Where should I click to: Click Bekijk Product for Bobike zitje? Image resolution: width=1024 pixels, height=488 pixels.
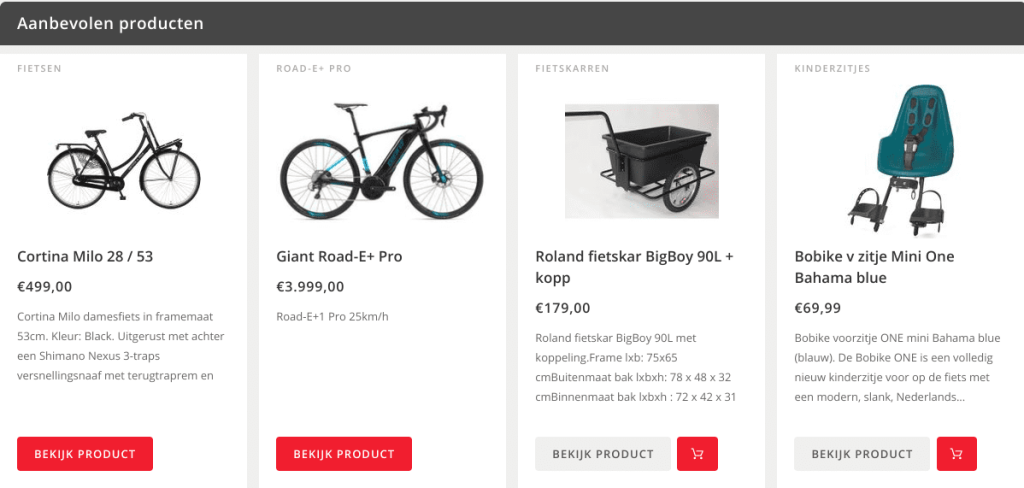(x=862, y=453)
